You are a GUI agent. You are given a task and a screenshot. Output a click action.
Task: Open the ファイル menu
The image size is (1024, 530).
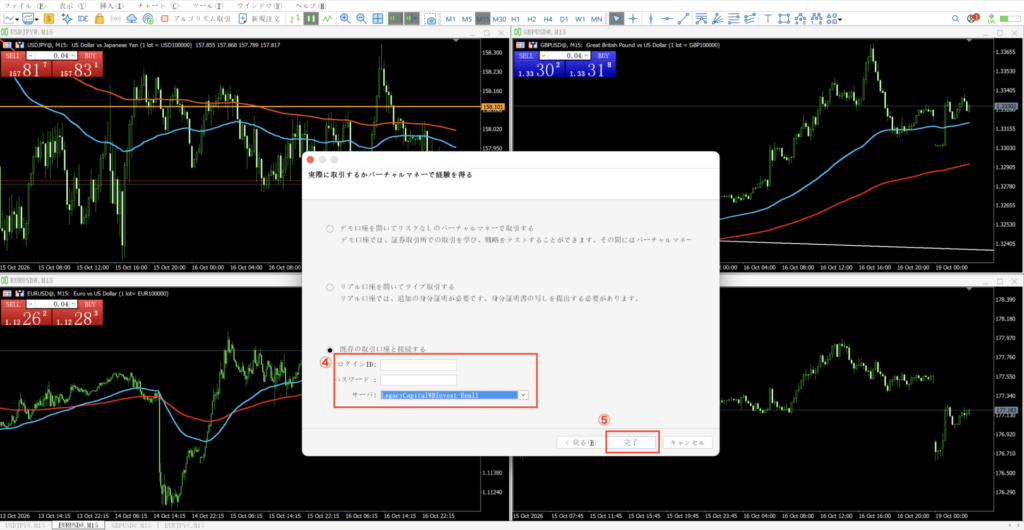24,5
